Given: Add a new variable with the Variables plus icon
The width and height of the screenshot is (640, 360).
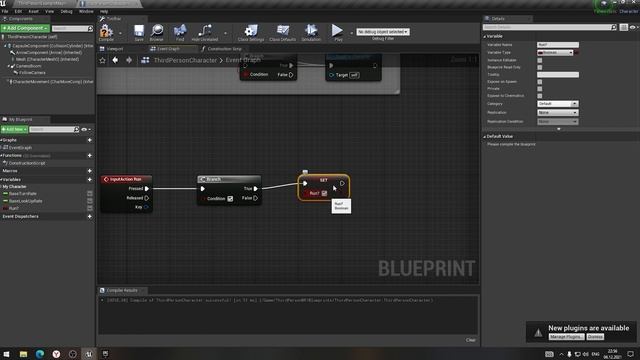Looking at the screenshot, I should (89, 180).
